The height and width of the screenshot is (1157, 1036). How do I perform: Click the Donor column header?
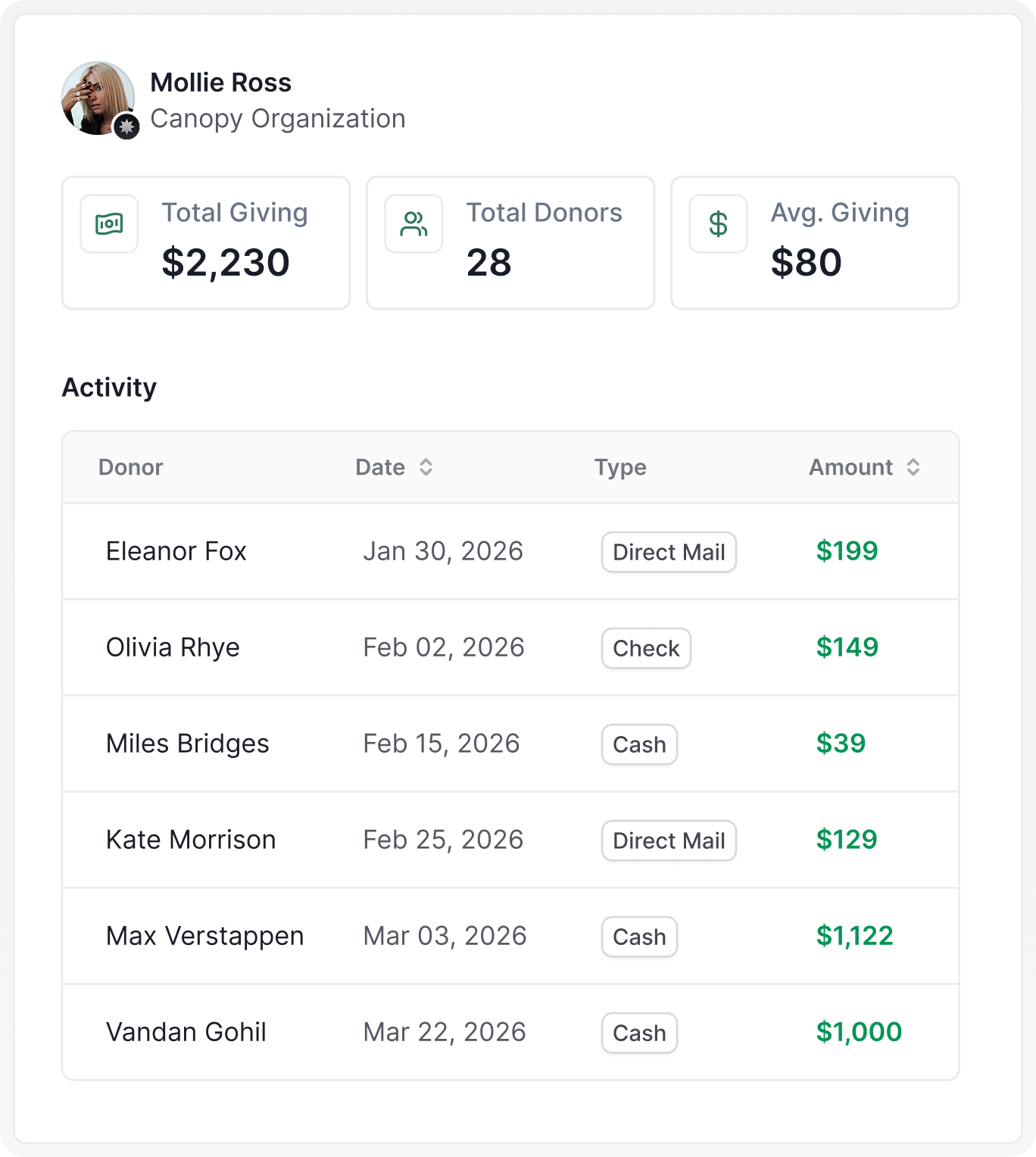pos(130,467)
